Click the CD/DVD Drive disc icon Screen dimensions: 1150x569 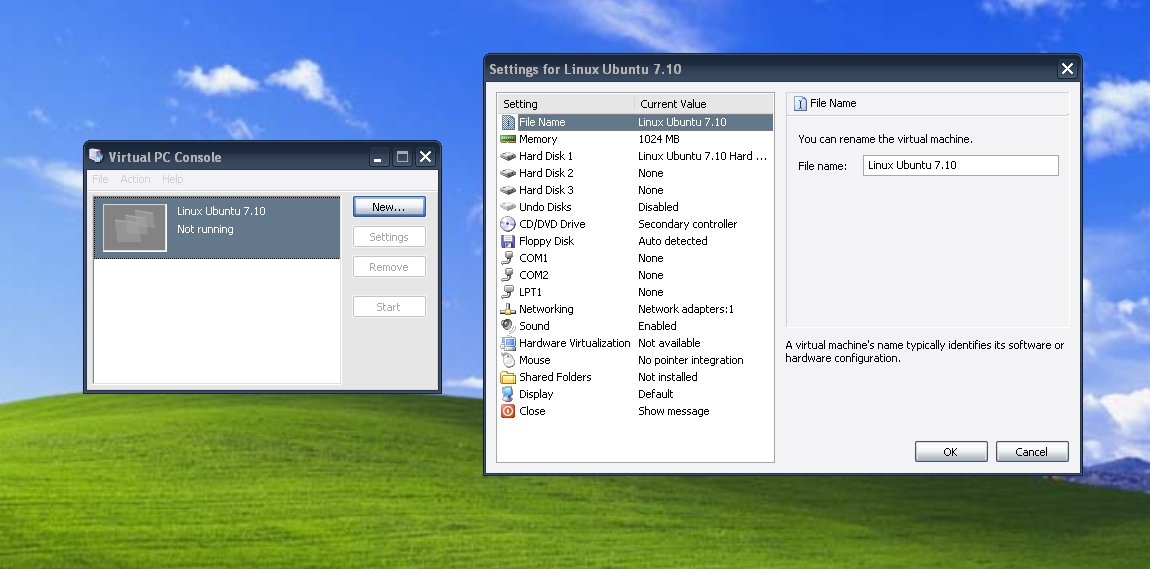(x=508, y=224)
